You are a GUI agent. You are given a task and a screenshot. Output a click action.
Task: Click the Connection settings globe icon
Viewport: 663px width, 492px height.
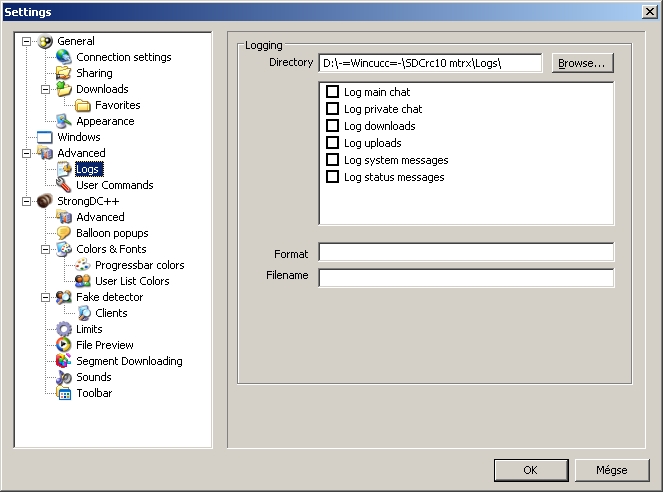[64, 57]
